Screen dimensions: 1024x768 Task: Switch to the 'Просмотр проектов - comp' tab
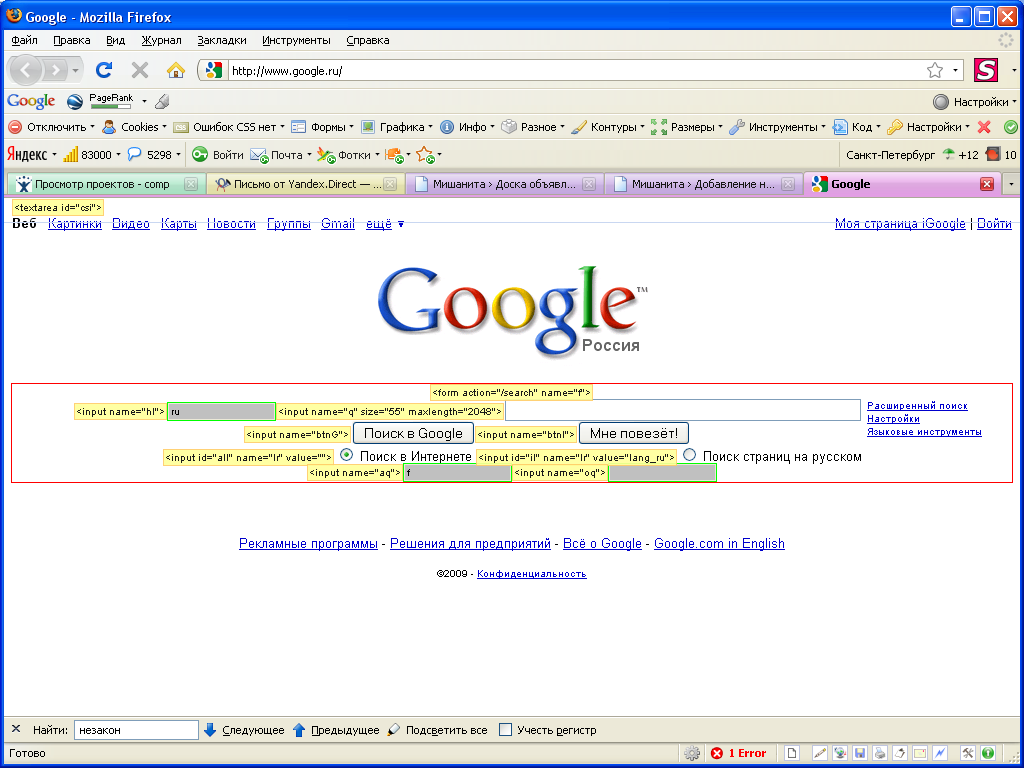[x=104, y=184]
